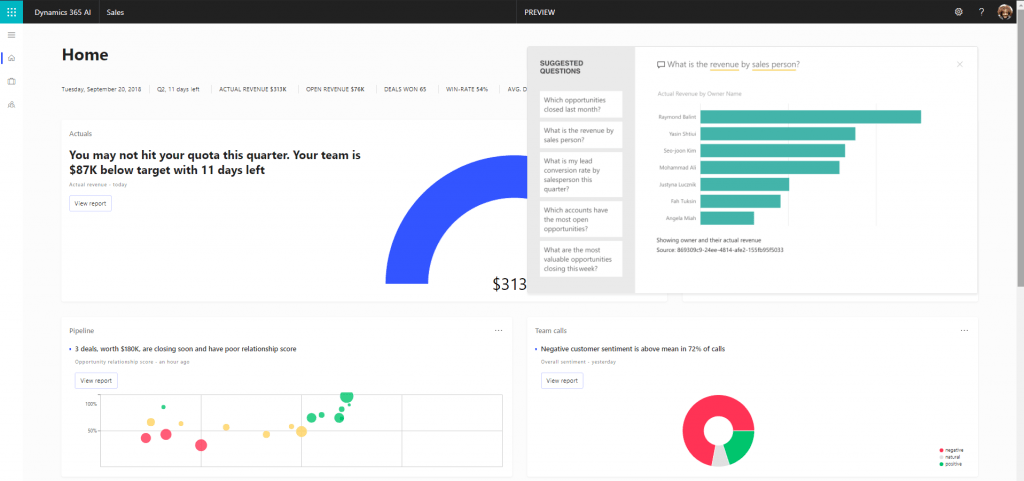Click negative customer sentiment 72% insight
This screenshot has width=1024, height=481.
point(633,349)
